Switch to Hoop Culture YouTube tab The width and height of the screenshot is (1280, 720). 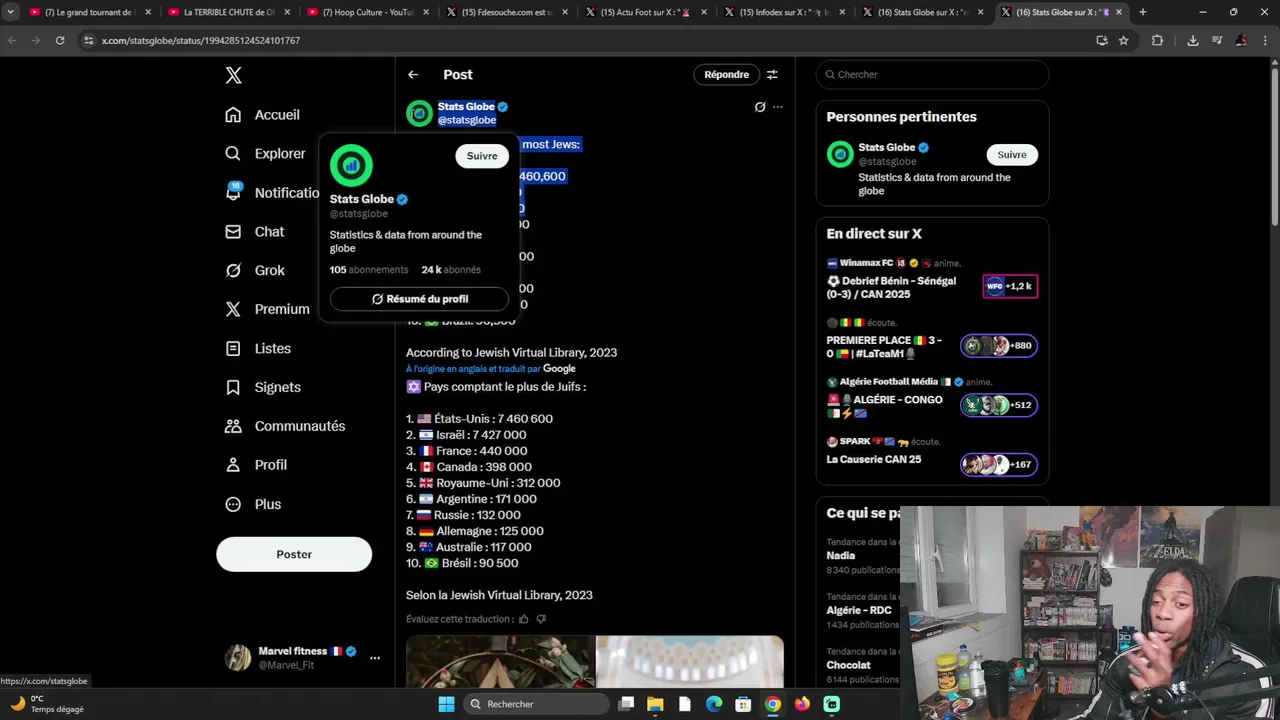click(366, 12)
